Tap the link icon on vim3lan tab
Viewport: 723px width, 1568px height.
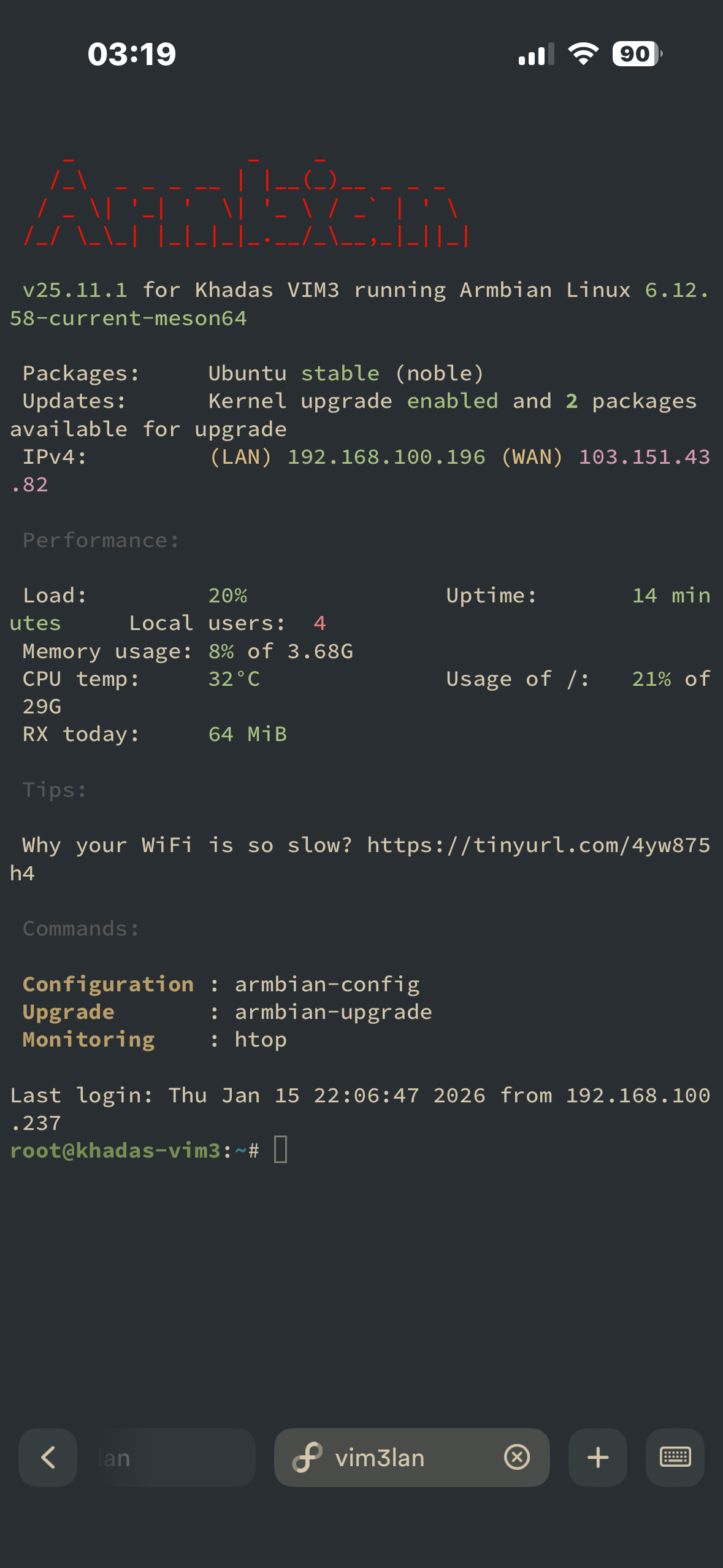coord(307,1457)
